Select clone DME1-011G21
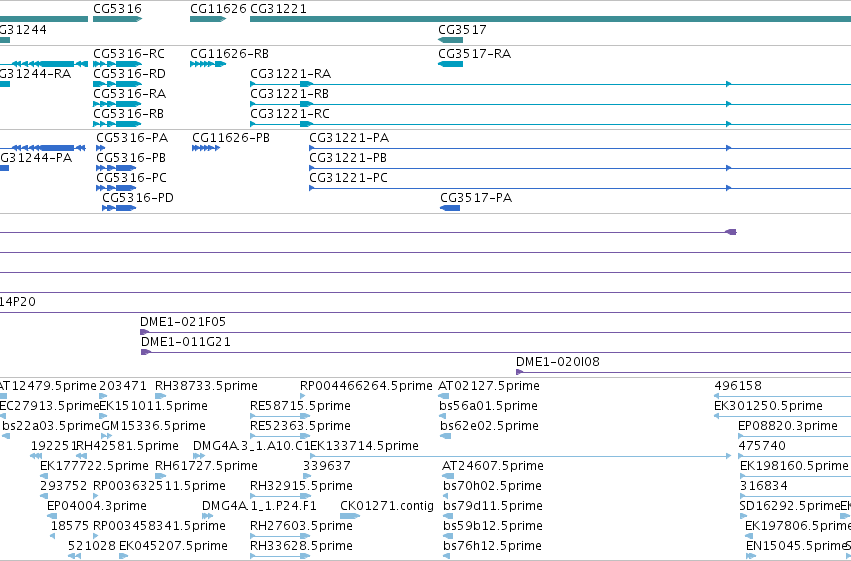851x561 pixels. pos(186,342)
